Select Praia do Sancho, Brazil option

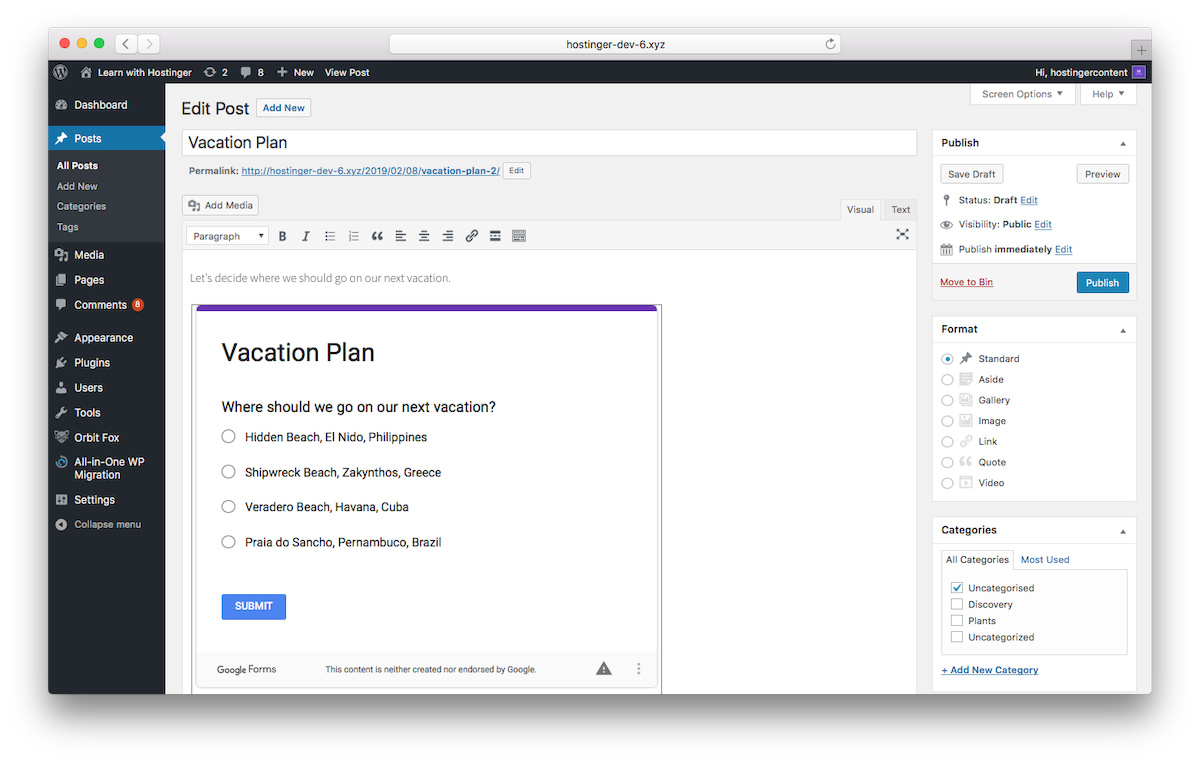[x=228, y=542]
